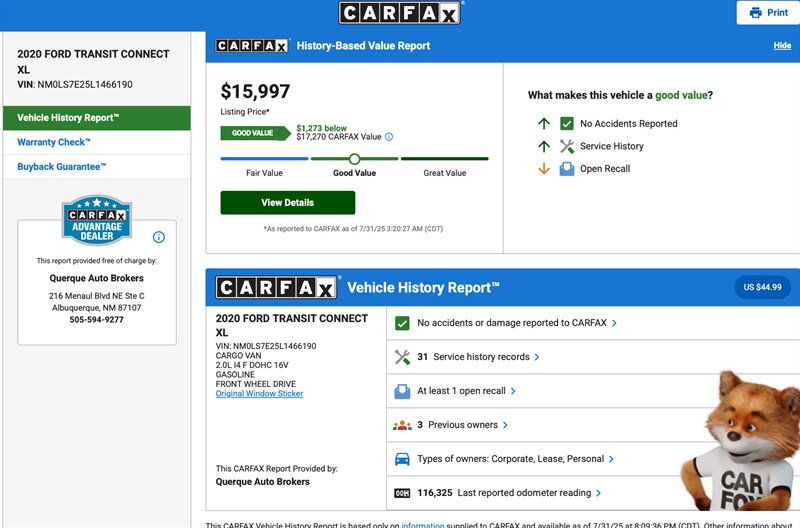Click the previous owners people icon
The width and height of the screenshot is (800, 528).
click(402, 425)
